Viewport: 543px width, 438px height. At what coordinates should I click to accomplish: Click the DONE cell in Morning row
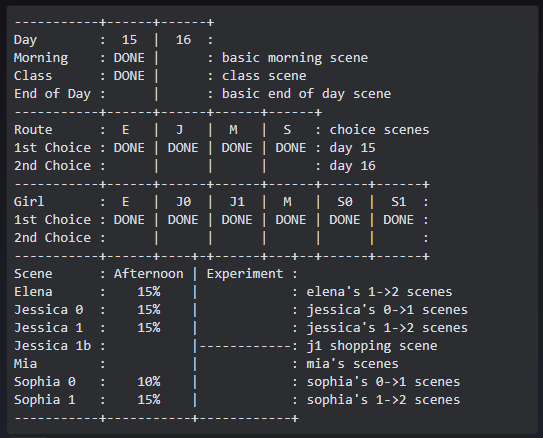[129, 58]
